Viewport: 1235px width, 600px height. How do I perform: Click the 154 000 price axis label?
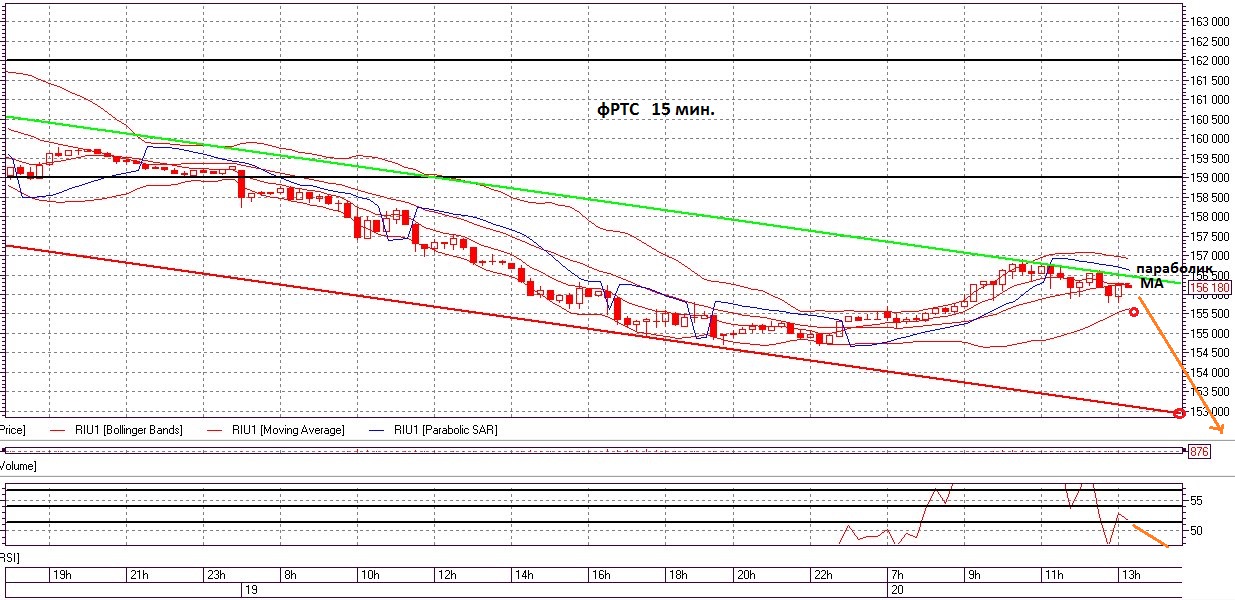1210,373
